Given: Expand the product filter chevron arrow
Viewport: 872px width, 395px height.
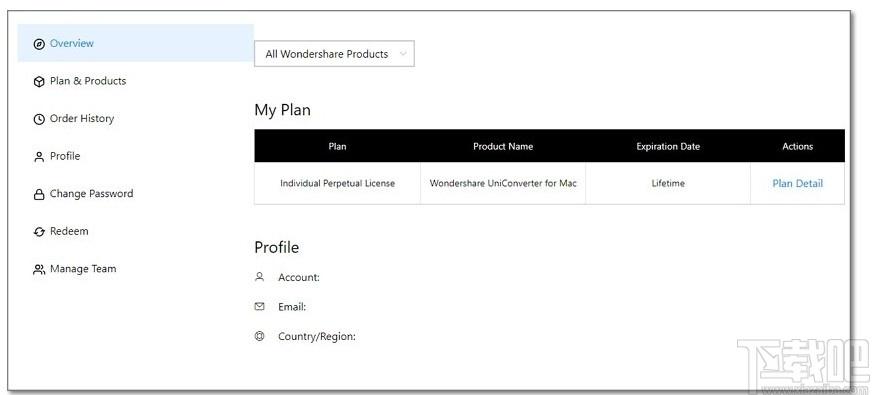Looking at the screenshot, I should click(403, 54).
